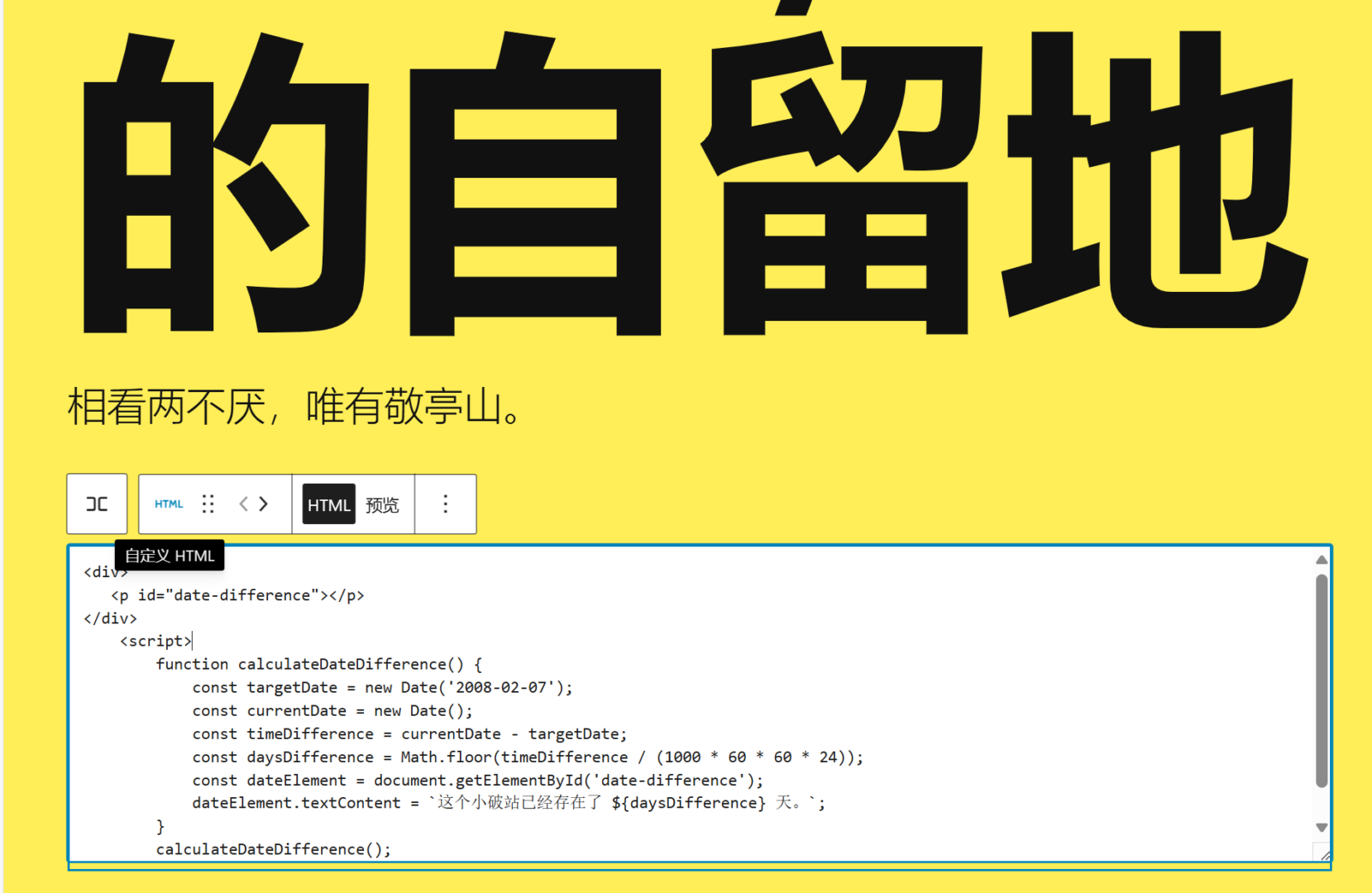1372x893 pixels.
Task: Click the 自定义 HTML tooltip label
Action: [x=170, y=556]
